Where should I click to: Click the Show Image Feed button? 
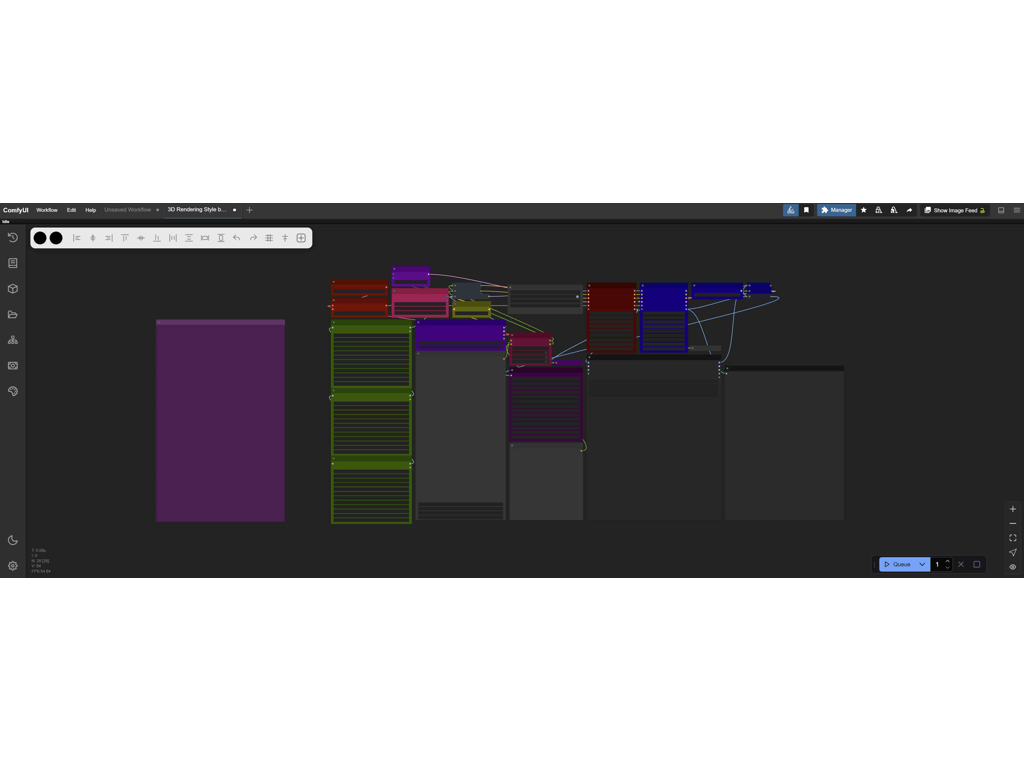pyautogui.click(x=955, y=210)
